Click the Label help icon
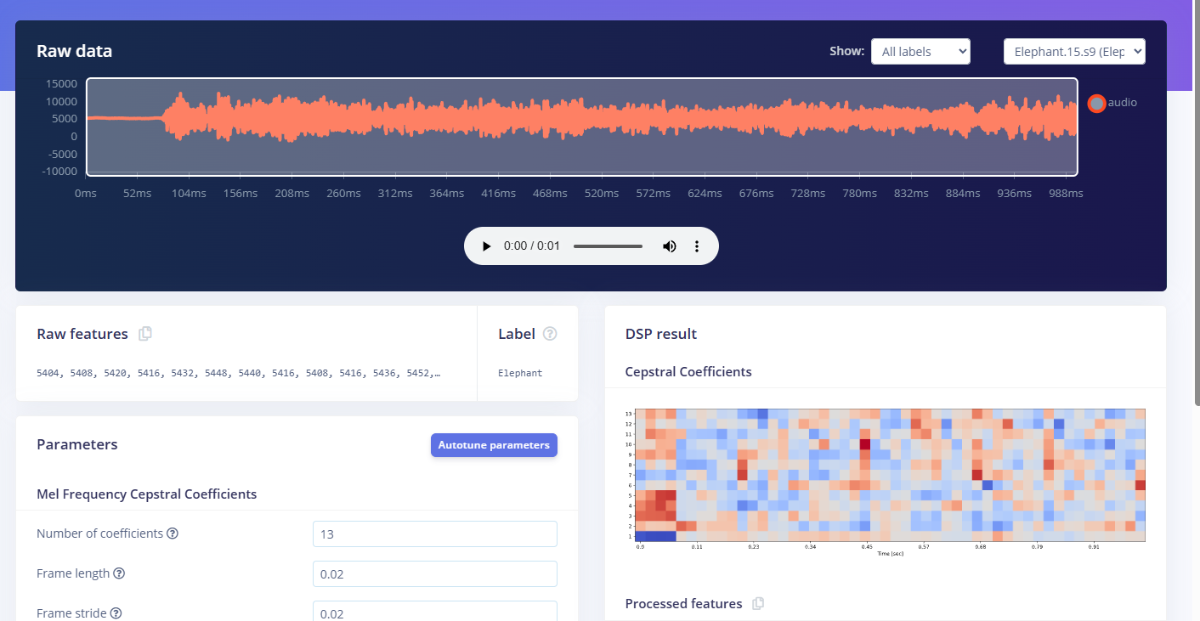The height and width of the screenshot is (621, 1200). pyautogui.click(x=550, y=334)
